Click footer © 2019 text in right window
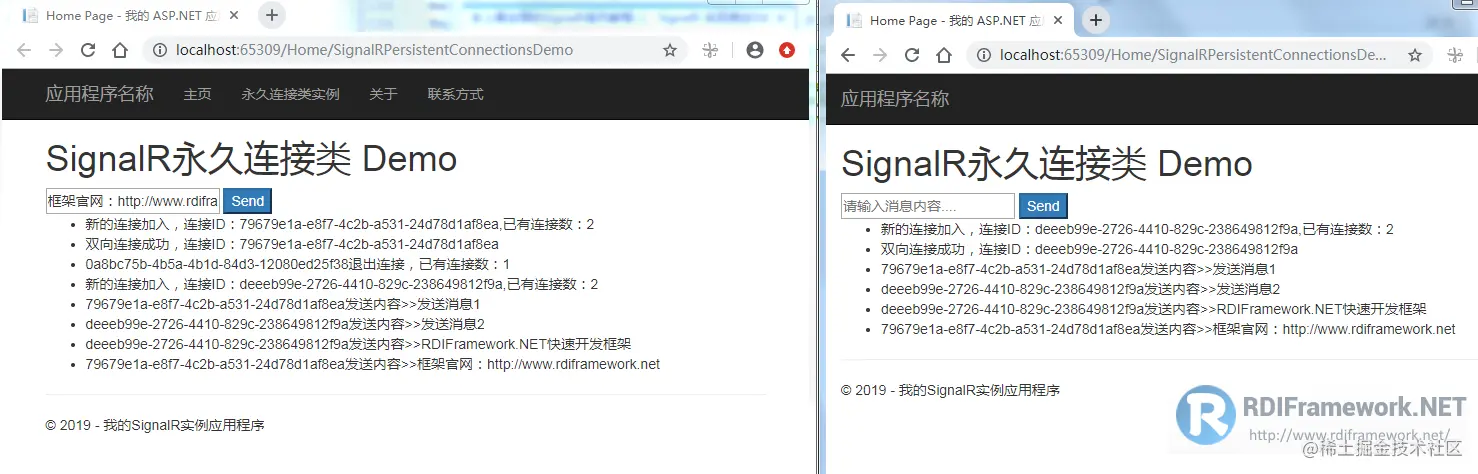The image size is (1478, 474). (x=950, y=390)
